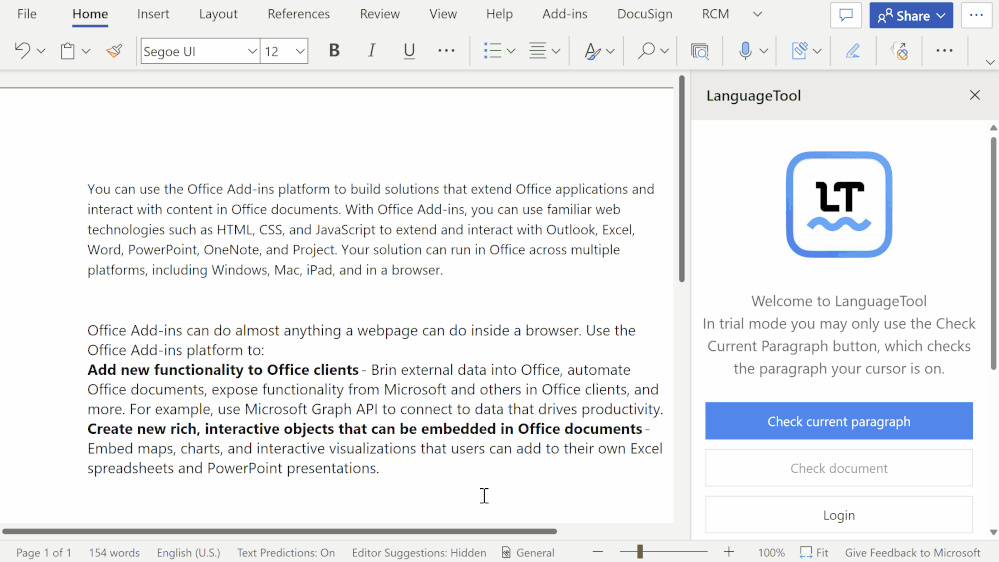The width and height of the screenshot is (999, 562).
Task: Click Editor Suggestions: Hidden status
Action: (419, 552)
